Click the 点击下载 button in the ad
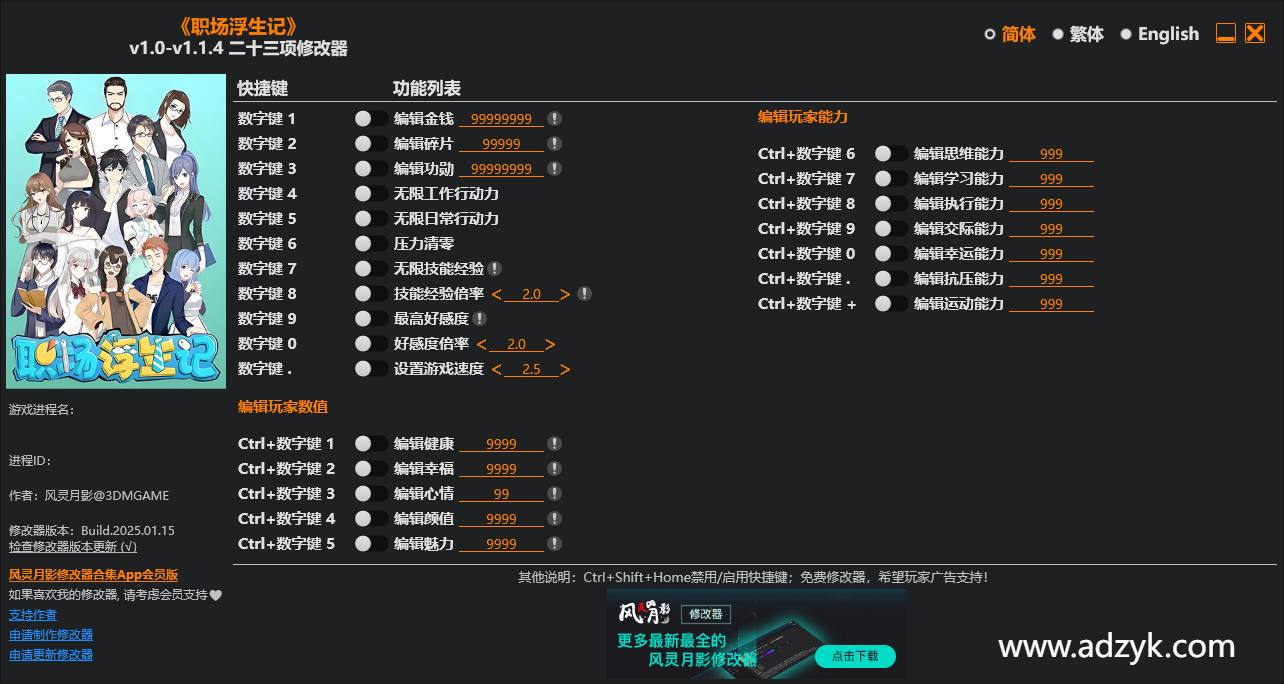Viewport: 1284px width, 684px height. pyautogui.click(x=855, y=657)
